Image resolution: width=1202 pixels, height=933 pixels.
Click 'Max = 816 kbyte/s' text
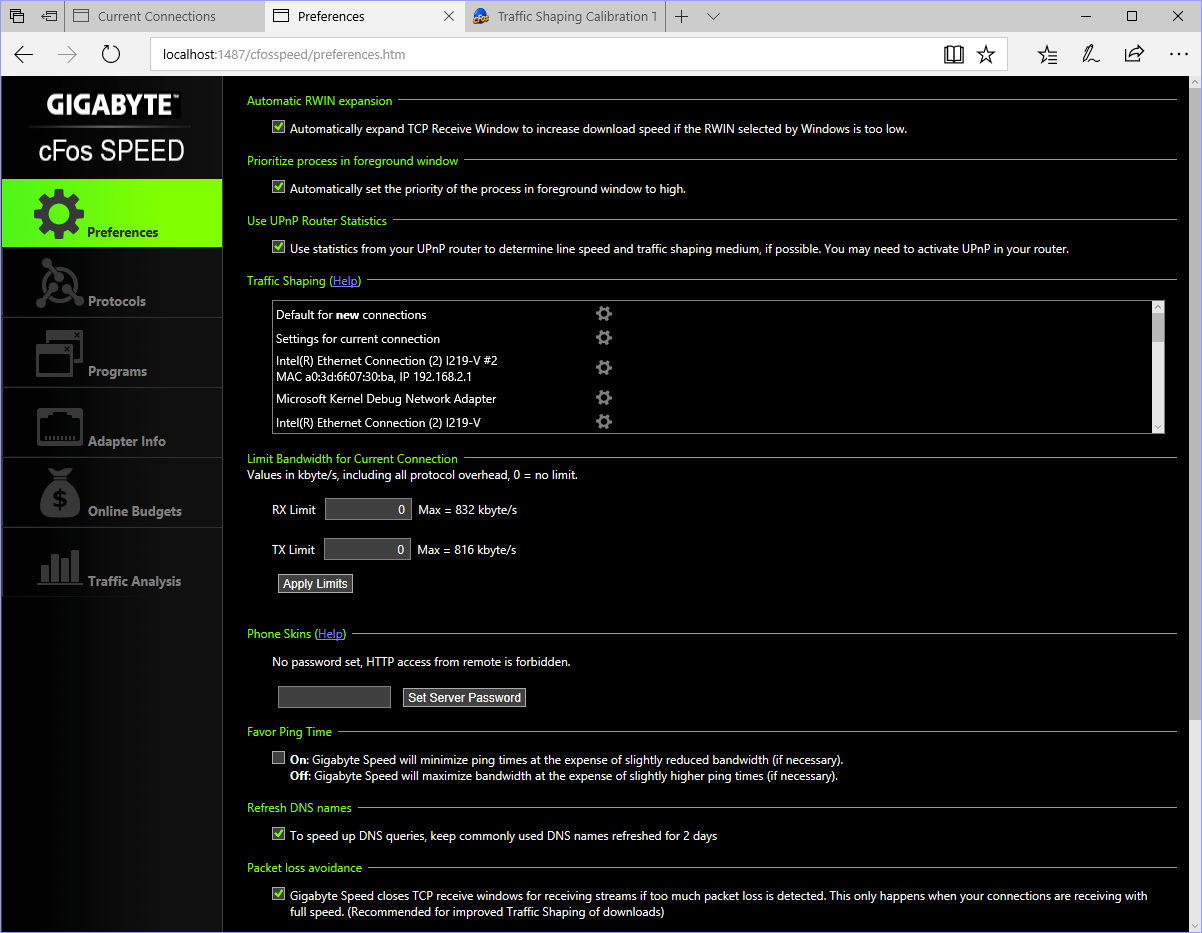[x=467, y=549]
